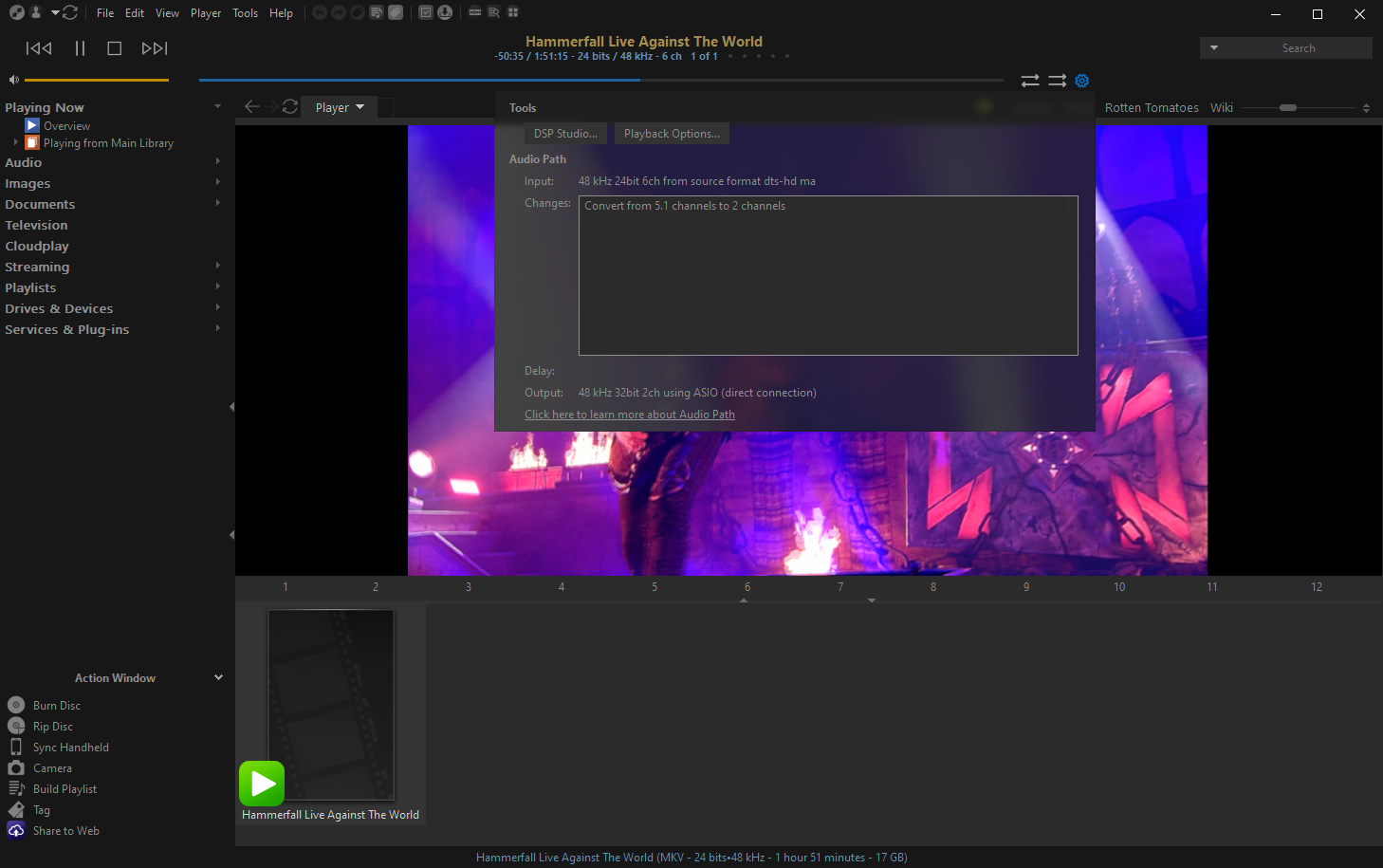Expand the Playing Now section arrow
The width and height of the screenshot is (1383, 868).
(x=217, y=106)
